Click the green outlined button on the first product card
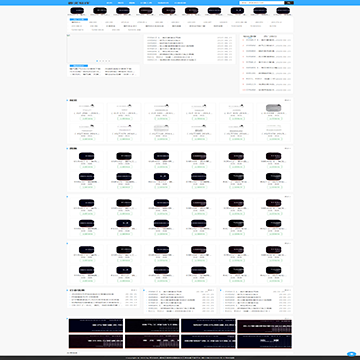Screen dimensions: 360x360 87,118
